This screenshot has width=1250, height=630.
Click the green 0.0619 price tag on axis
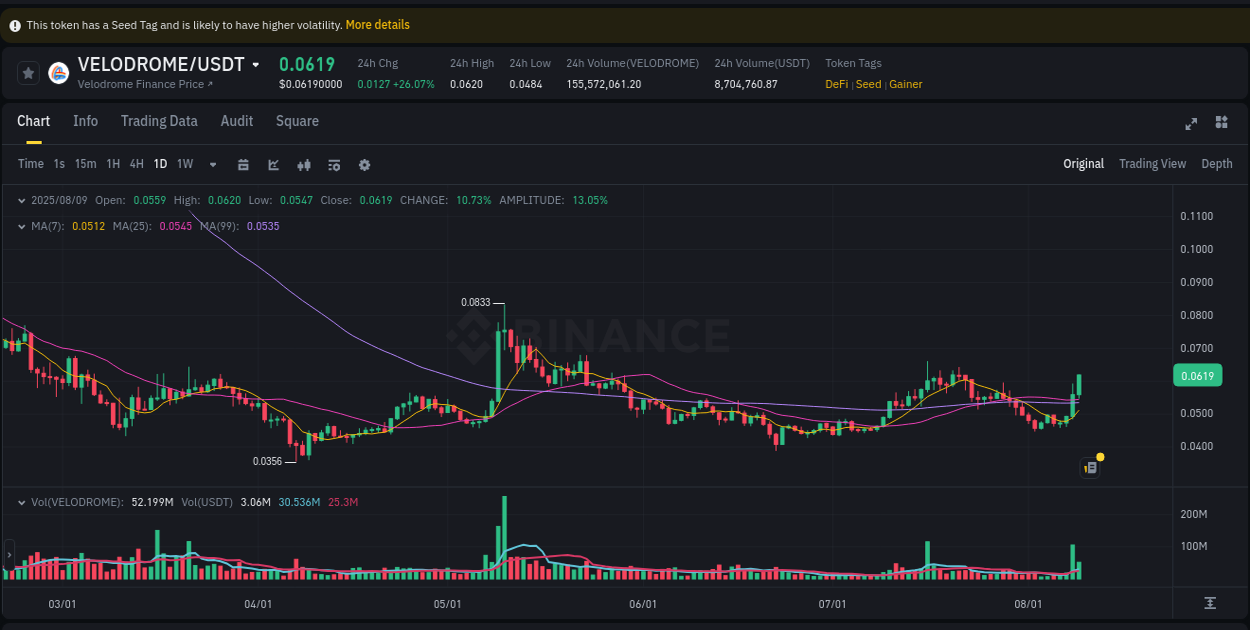(1197, 375)
